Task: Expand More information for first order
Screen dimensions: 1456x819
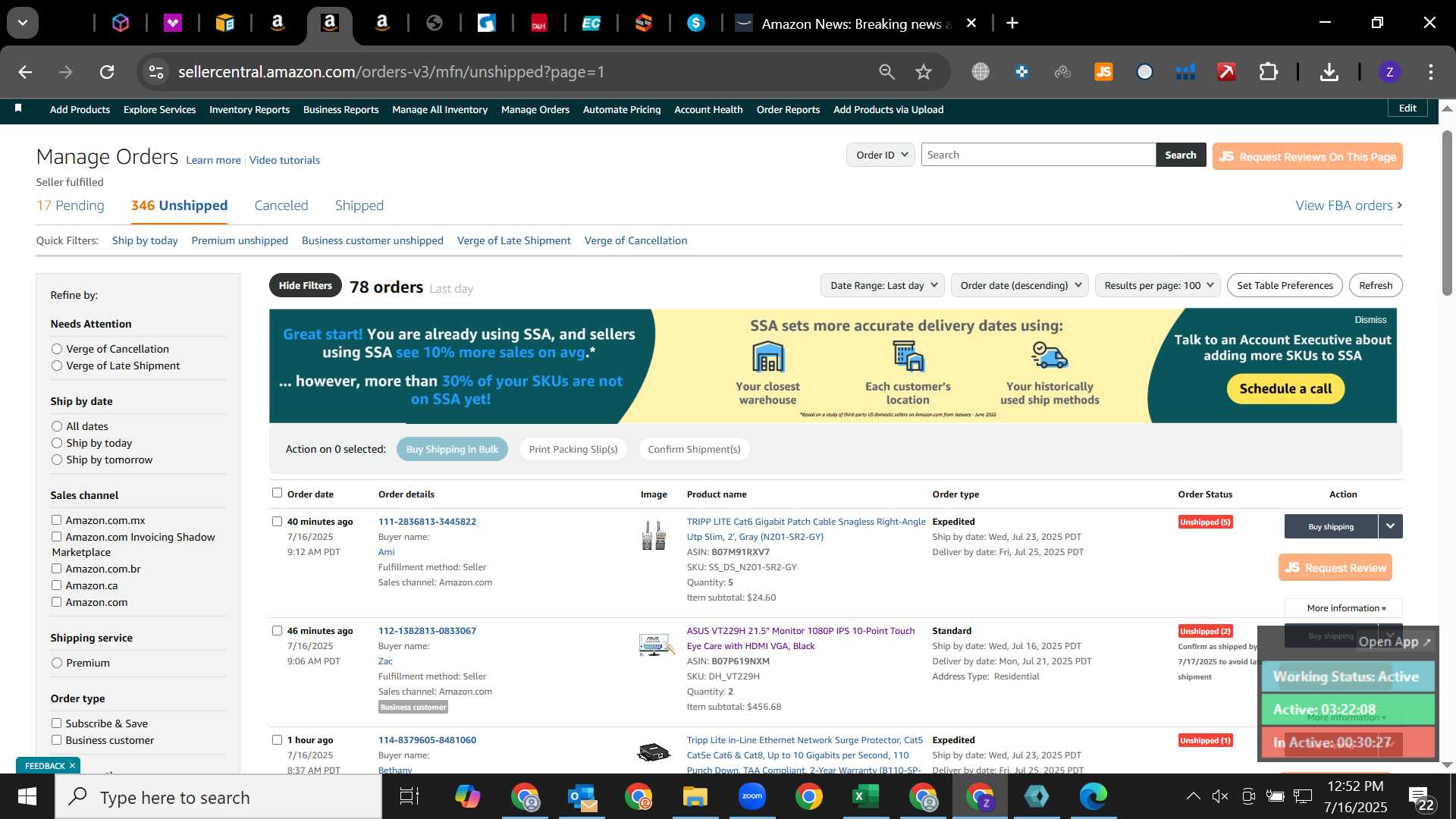Action: pos(1344,608)
